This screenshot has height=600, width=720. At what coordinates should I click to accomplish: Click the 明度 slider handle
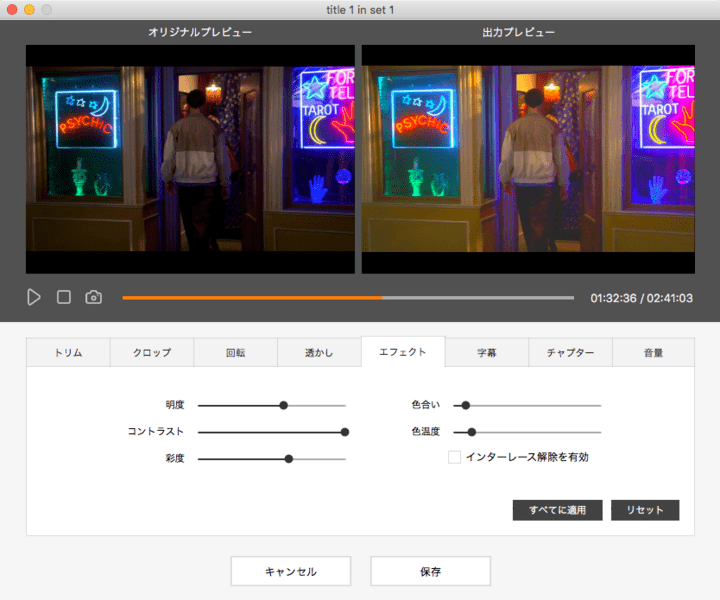284,405
